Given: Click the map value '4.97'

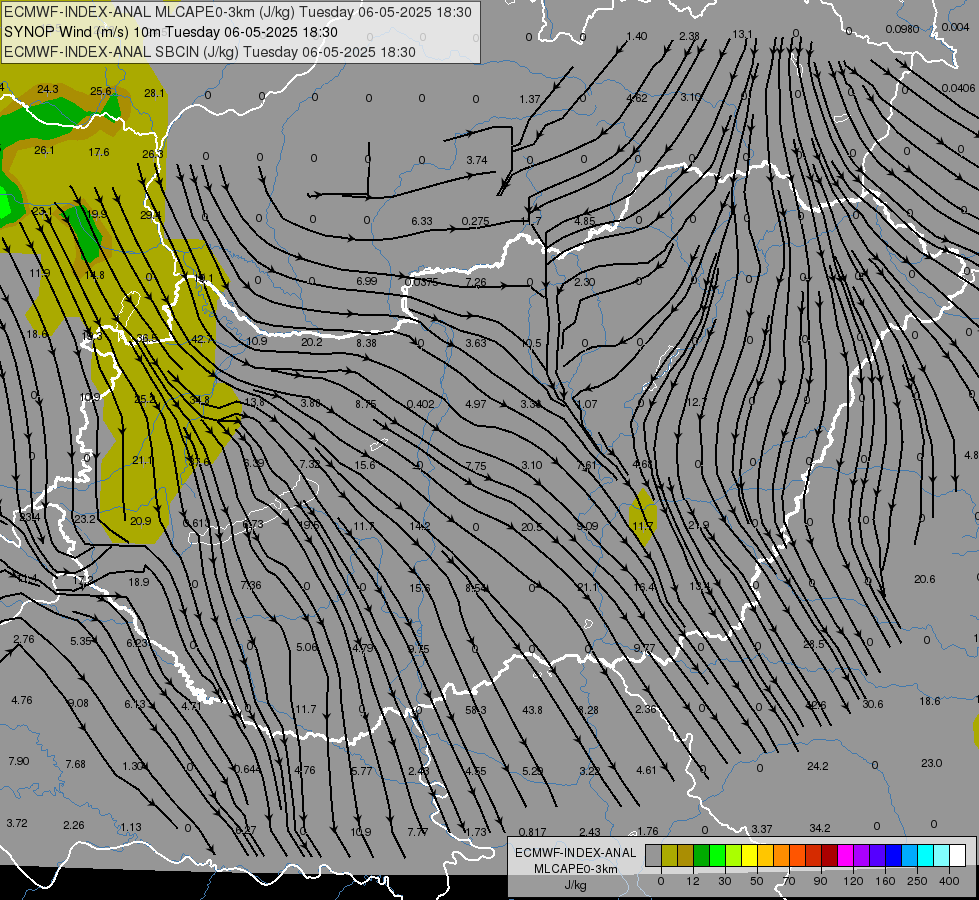Looking at the screenshot, I should point(476,404).
